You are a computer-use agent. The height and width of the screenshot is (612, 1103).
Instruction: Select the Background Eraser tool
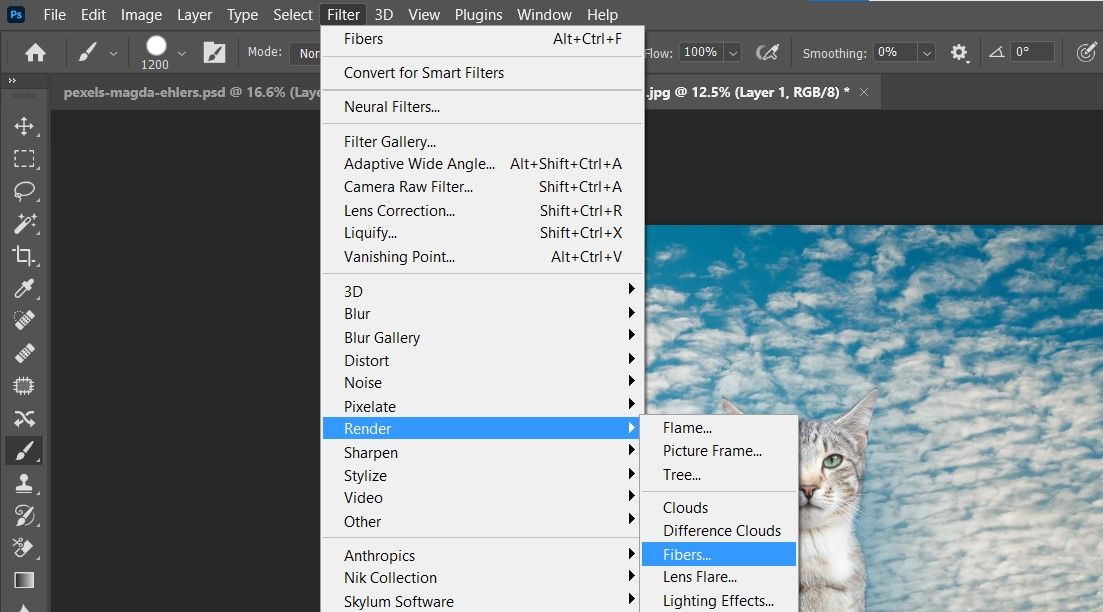click(24, 547)
